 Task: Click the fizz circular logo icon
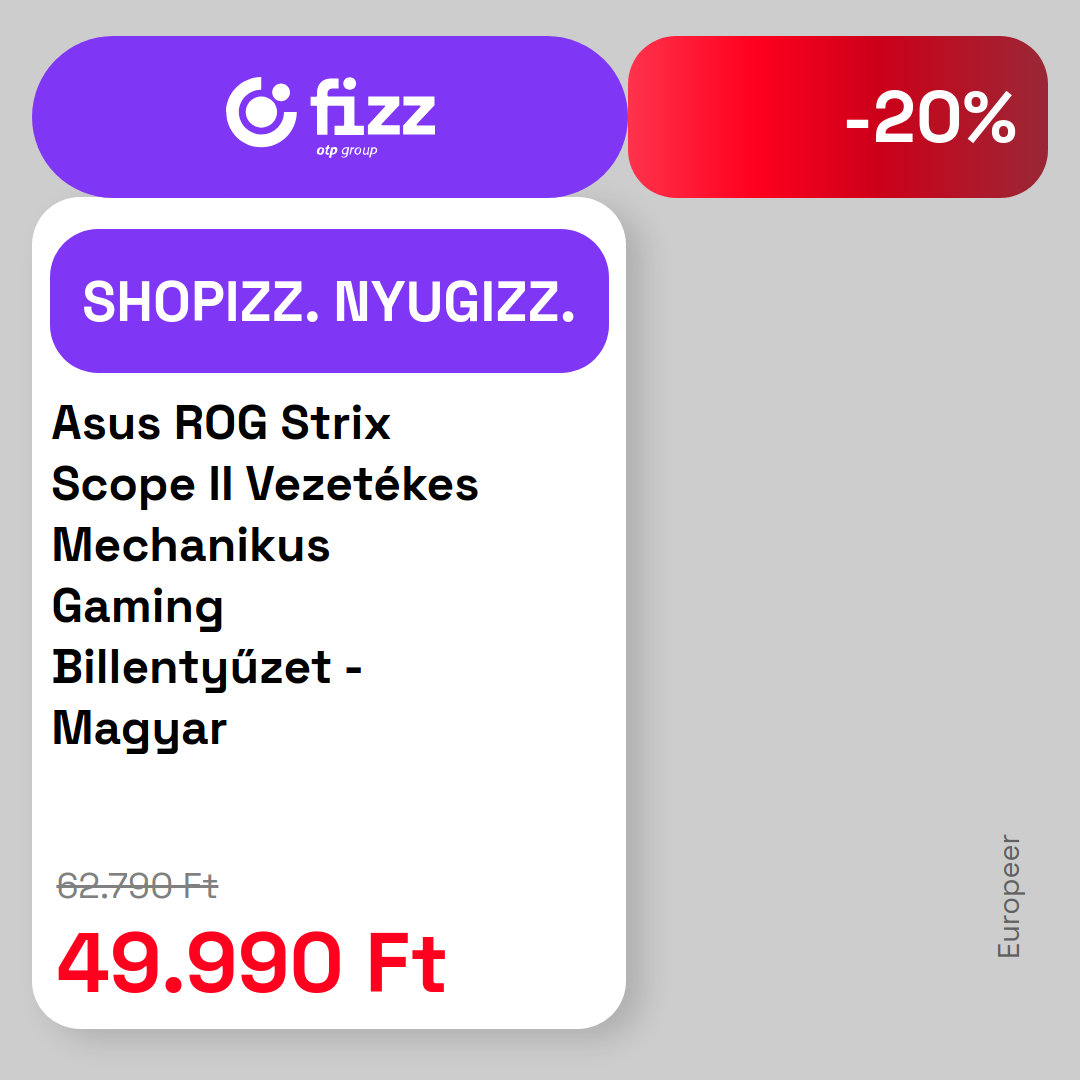click(261, 112)
